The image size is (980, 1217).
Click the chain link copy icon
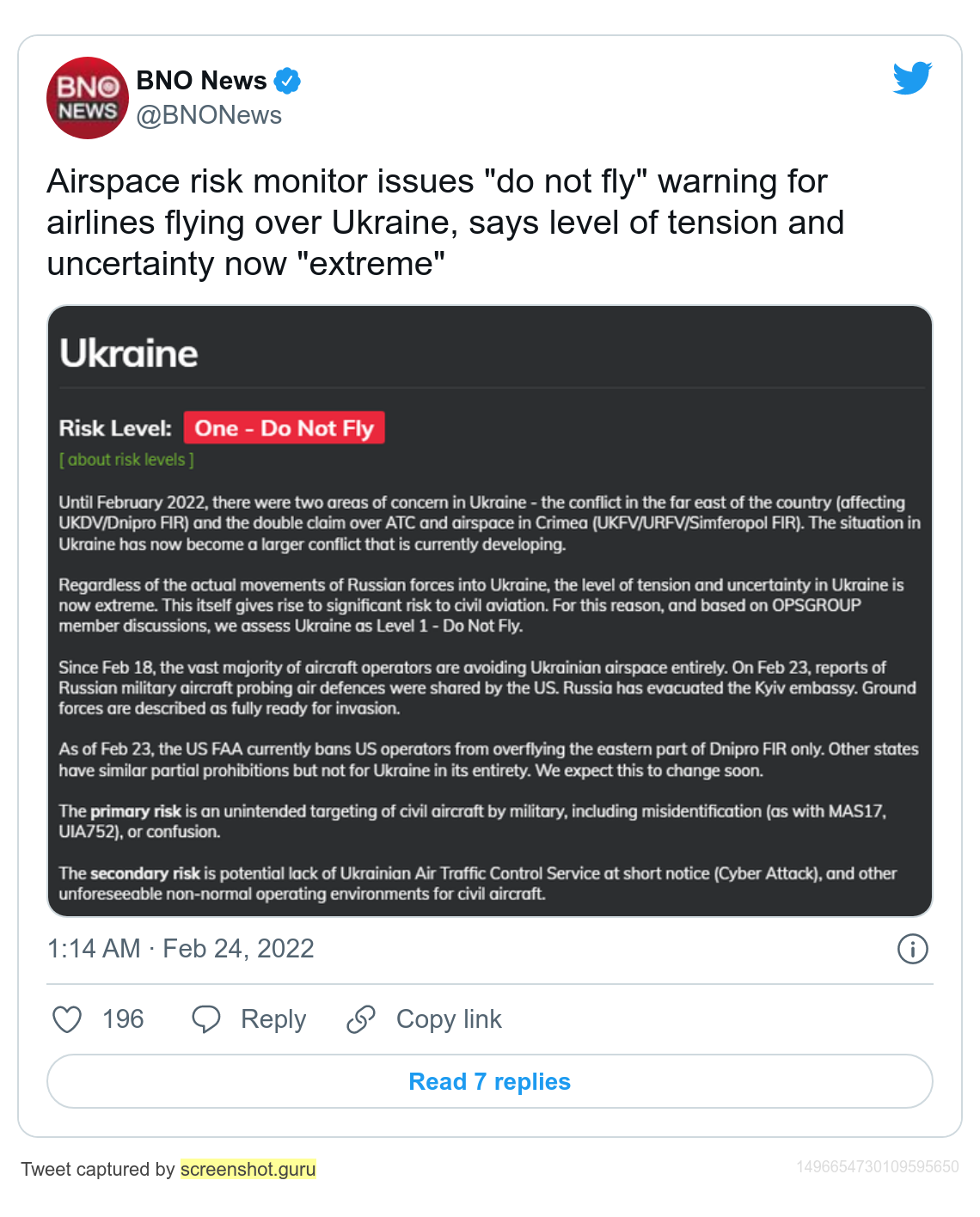point(361,1019)
